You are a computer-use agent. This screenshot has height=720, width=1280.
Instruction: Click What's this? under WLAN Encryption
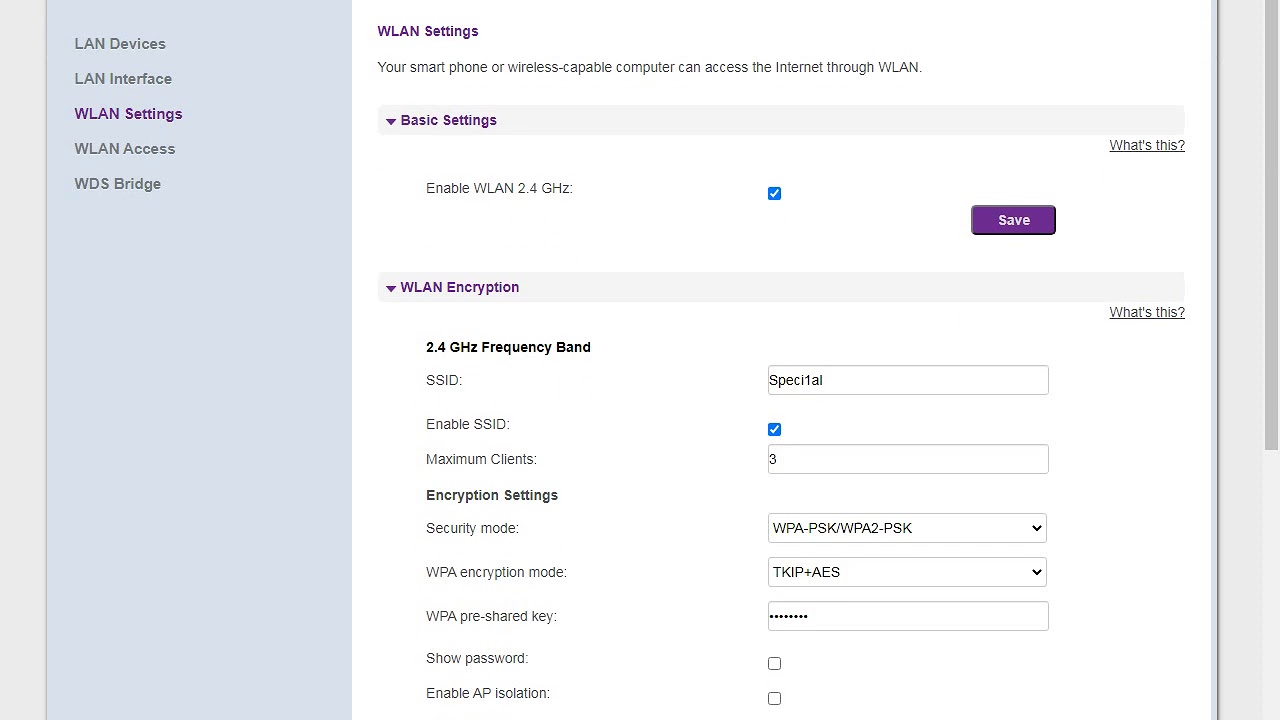(1147, 312)
